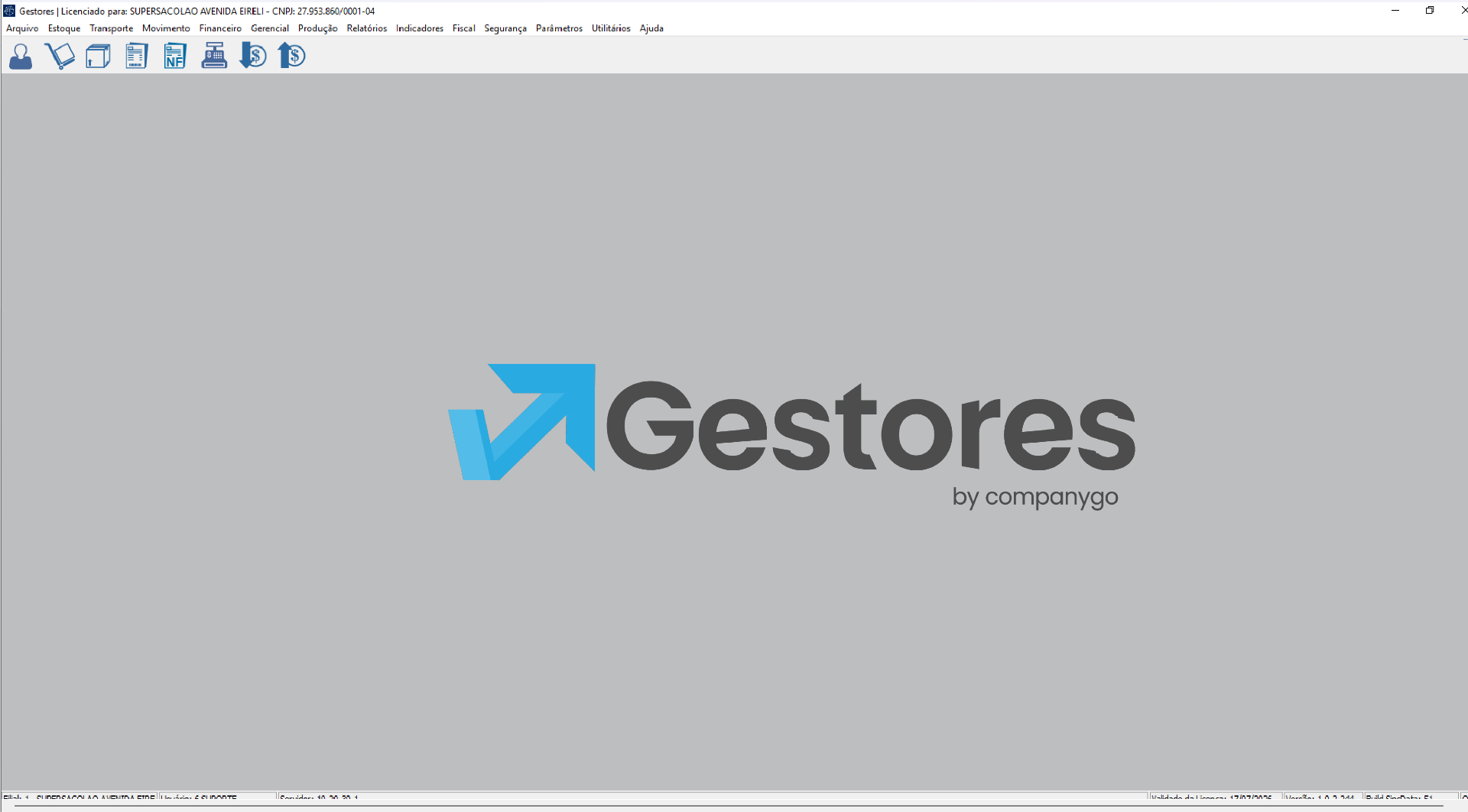The height and width of the screenshot is (812, 1468).
Task: Open the Fiscal menu
Action: coord(463,28)
